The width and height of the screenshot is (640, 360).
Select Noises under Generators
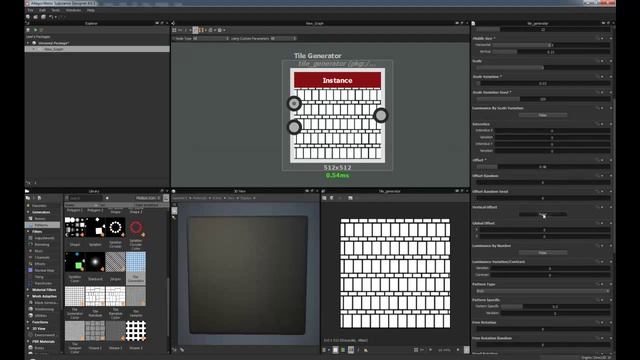tap(40, 219)
